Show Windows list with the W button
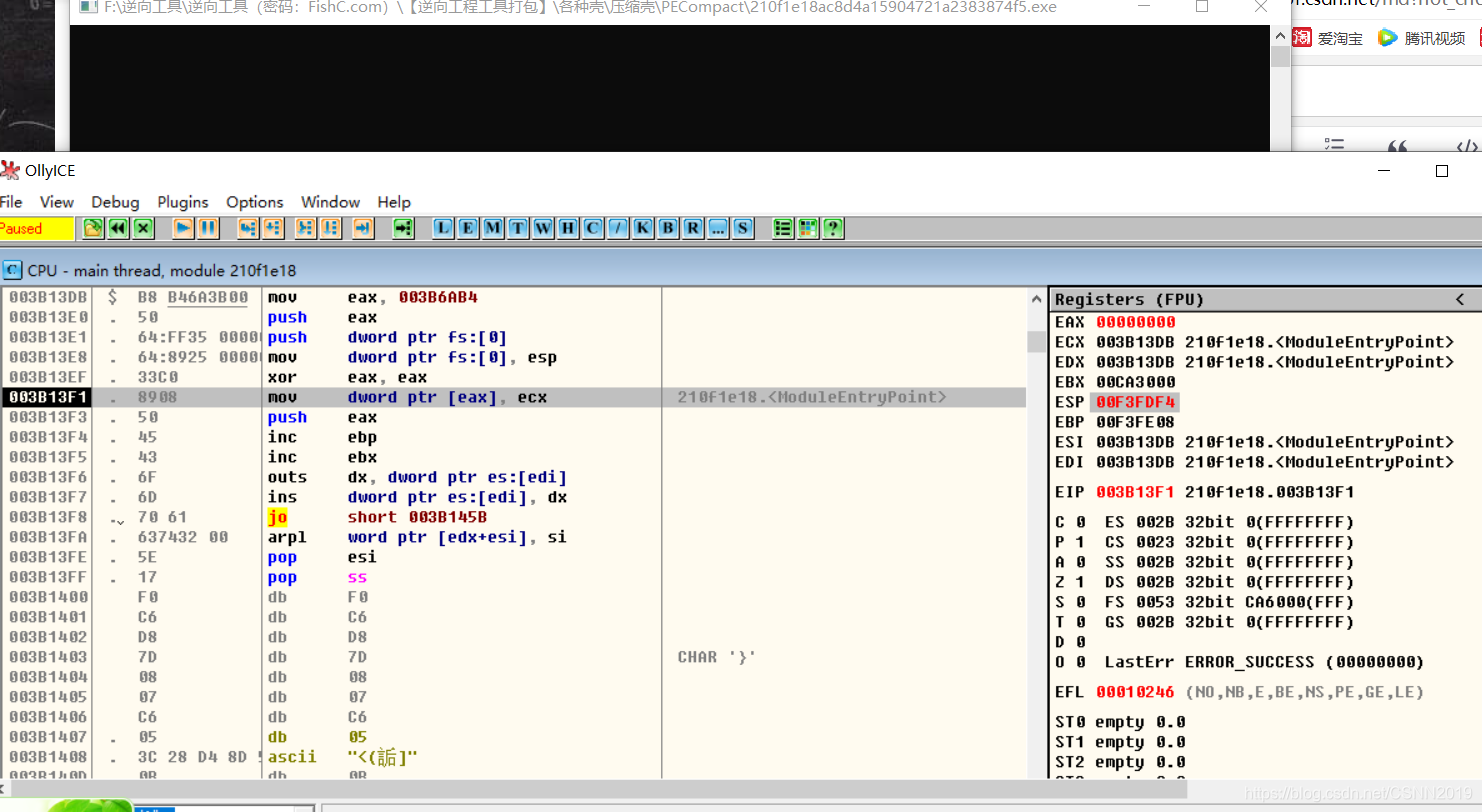 tap(543, 228)
